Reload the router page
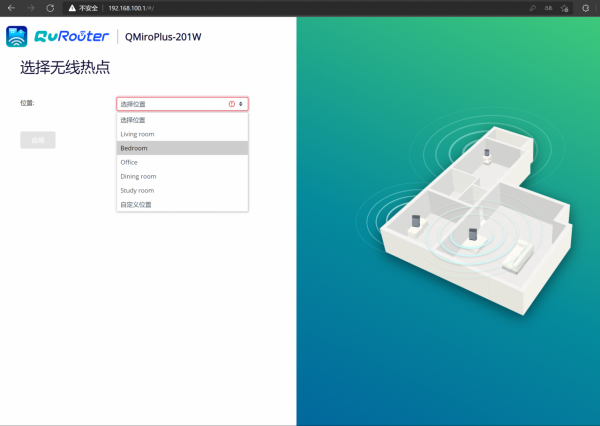This screenshot has height=426, width=600. (50, 7)
